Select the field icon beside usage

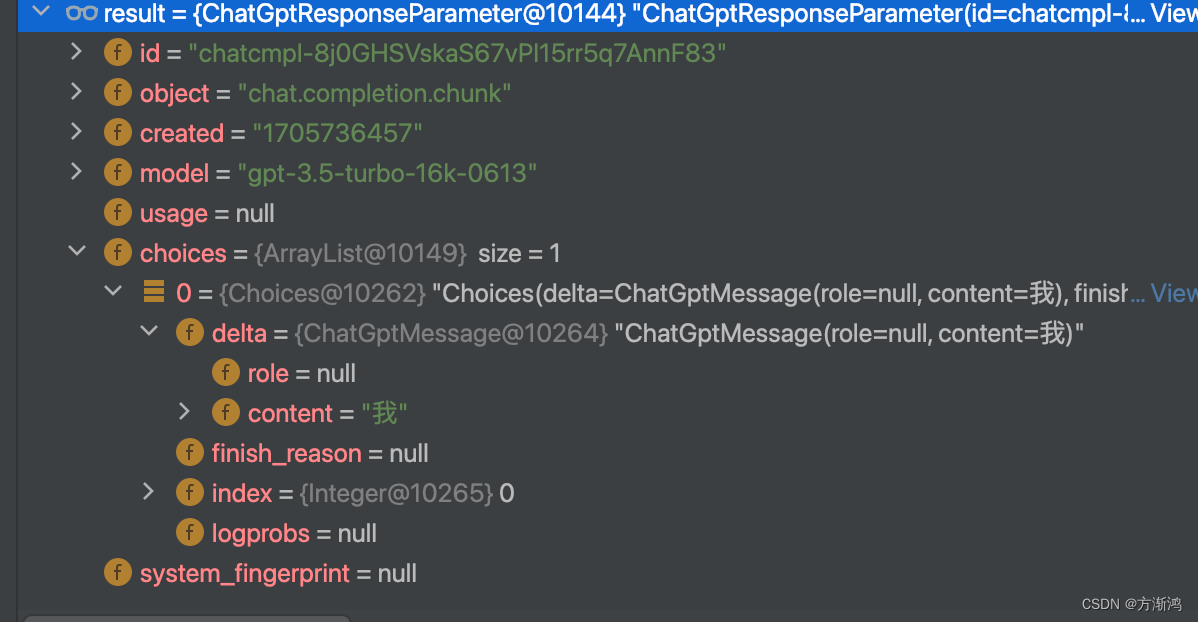pyautogui.click(x=118, y=212)
